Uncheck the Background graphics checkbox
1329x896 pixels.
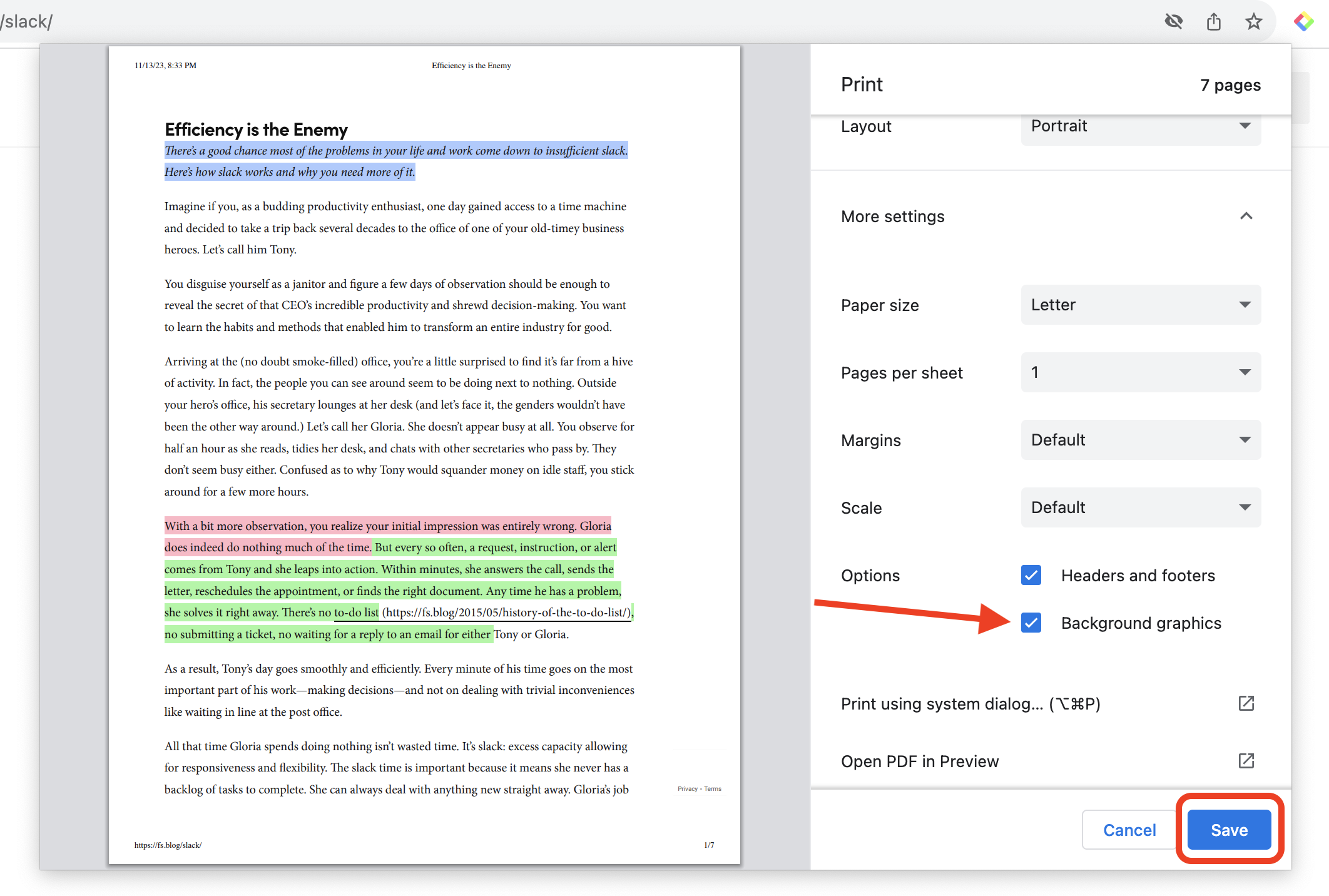click(x=1031, y=623)
